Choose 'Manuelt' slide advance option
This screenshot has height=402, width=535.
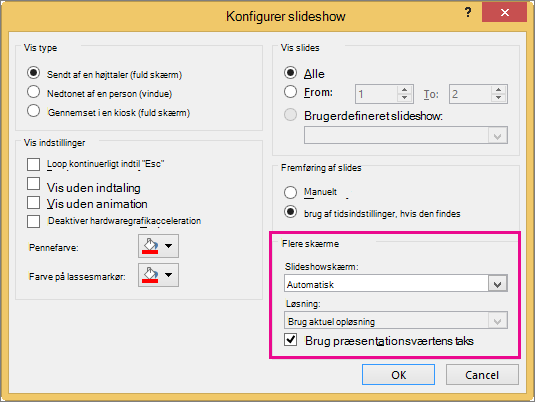(x=290, y=192)
